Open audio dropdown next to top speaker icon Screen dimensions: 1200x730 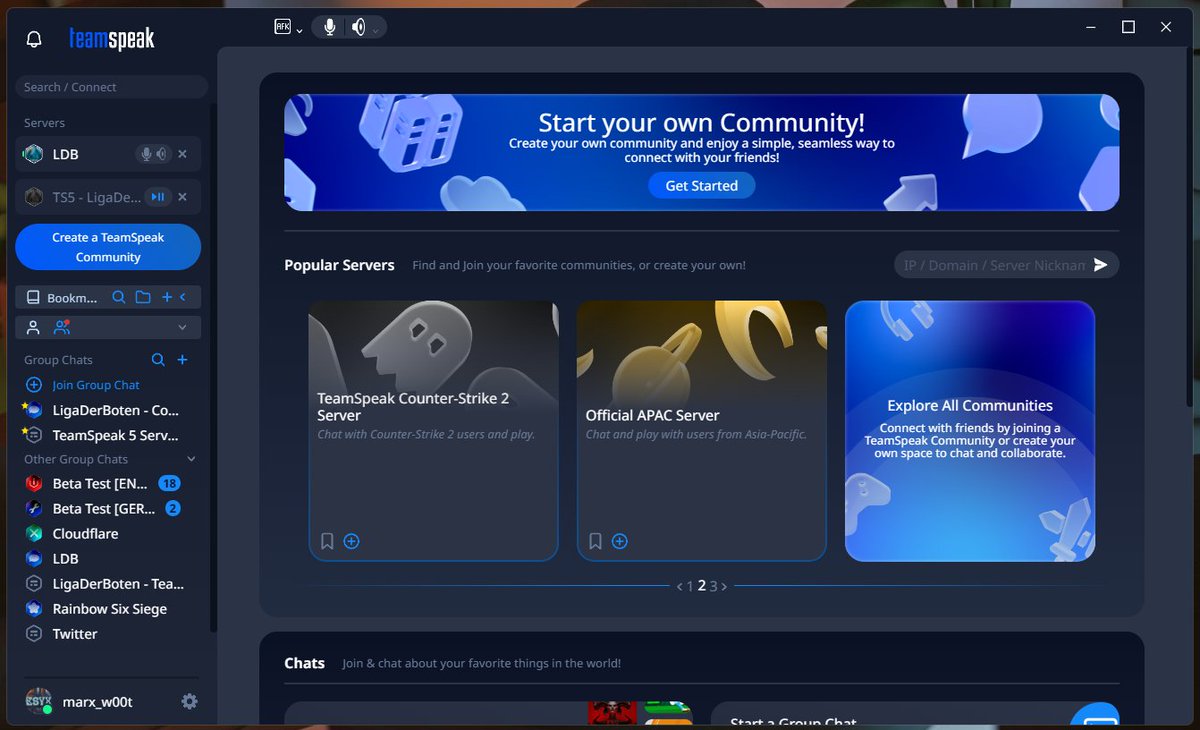(x=376, y=31)
